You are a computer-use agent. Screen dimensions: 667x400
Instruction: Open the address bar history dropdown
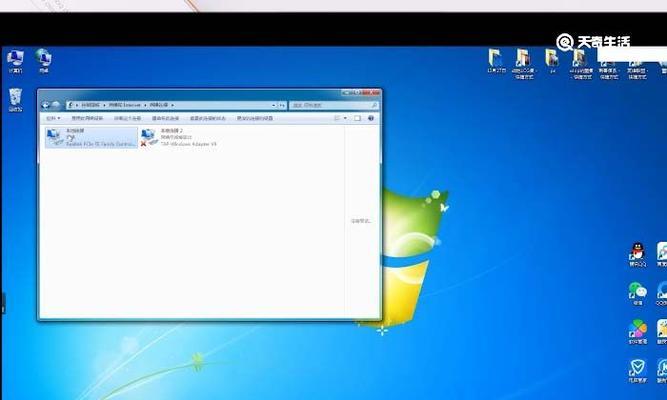point(274,105)
